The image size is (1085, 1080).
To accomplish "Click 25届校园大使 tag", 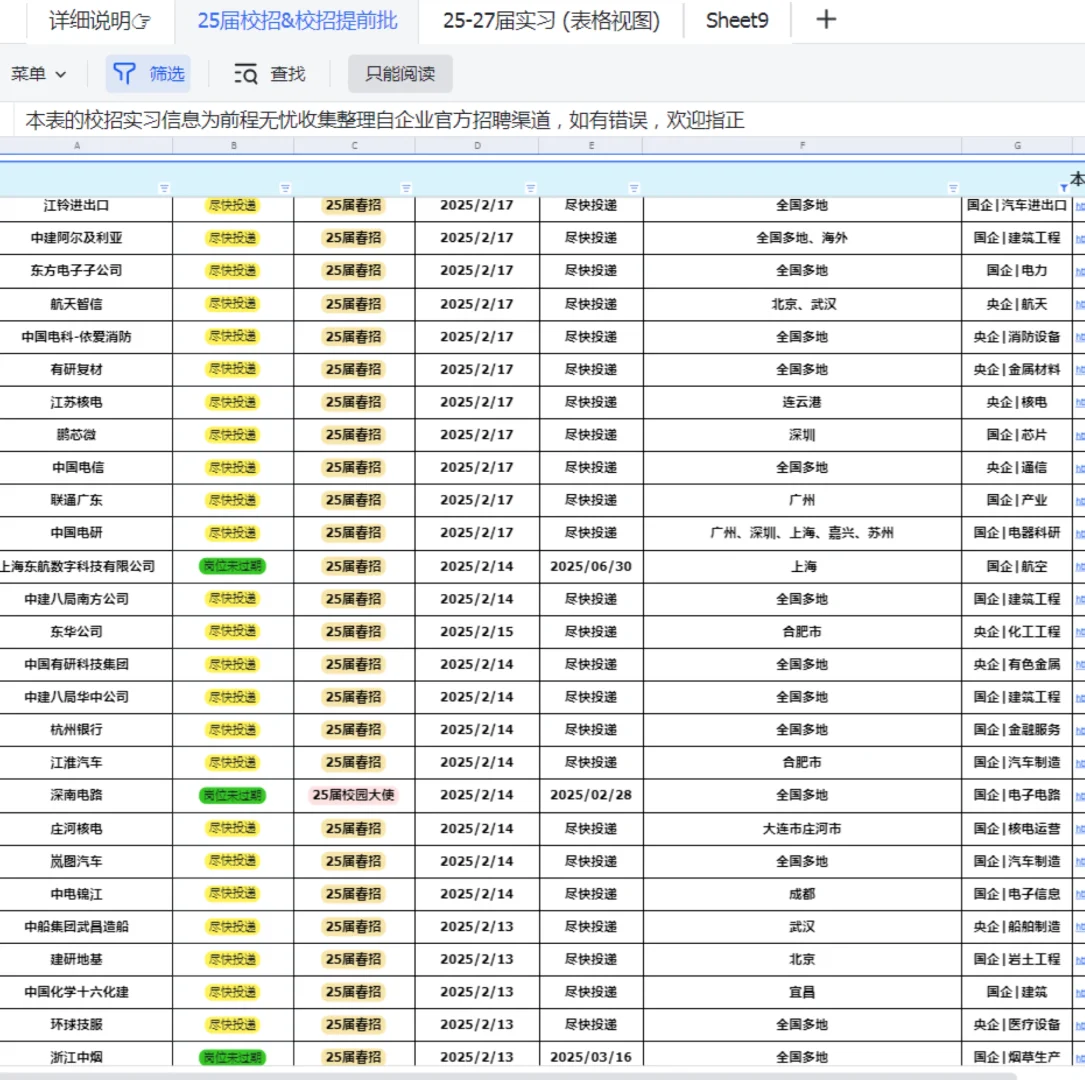I will click(x=354, y=795).
